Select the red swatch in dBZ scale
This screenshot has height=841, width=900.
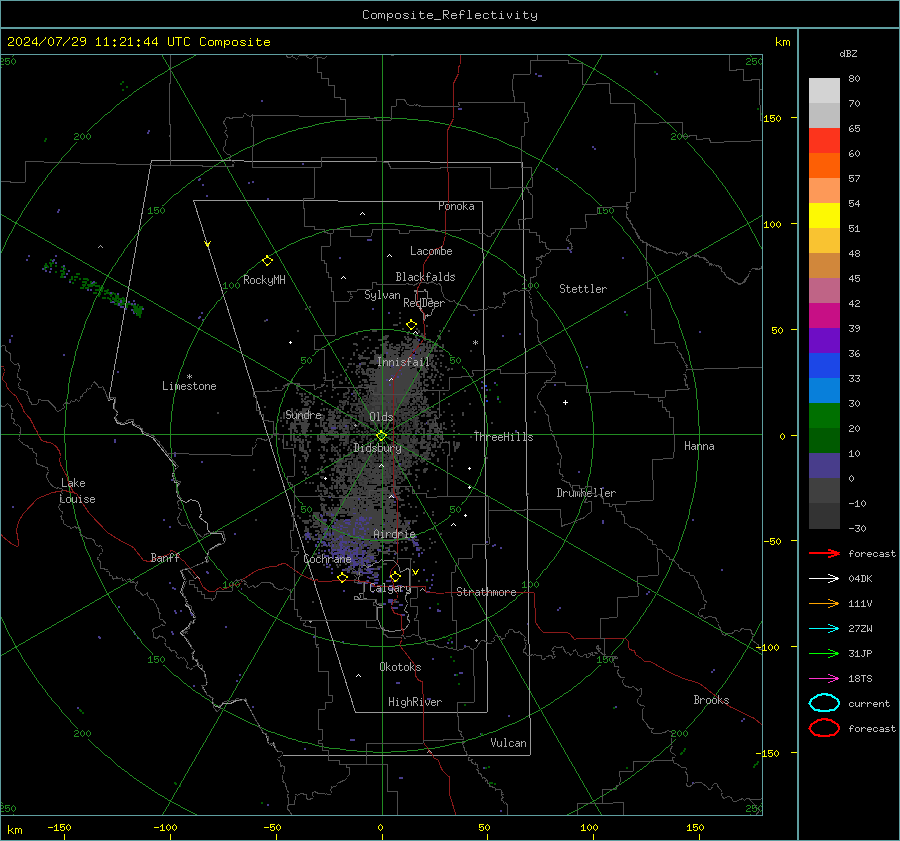[824, 140]
